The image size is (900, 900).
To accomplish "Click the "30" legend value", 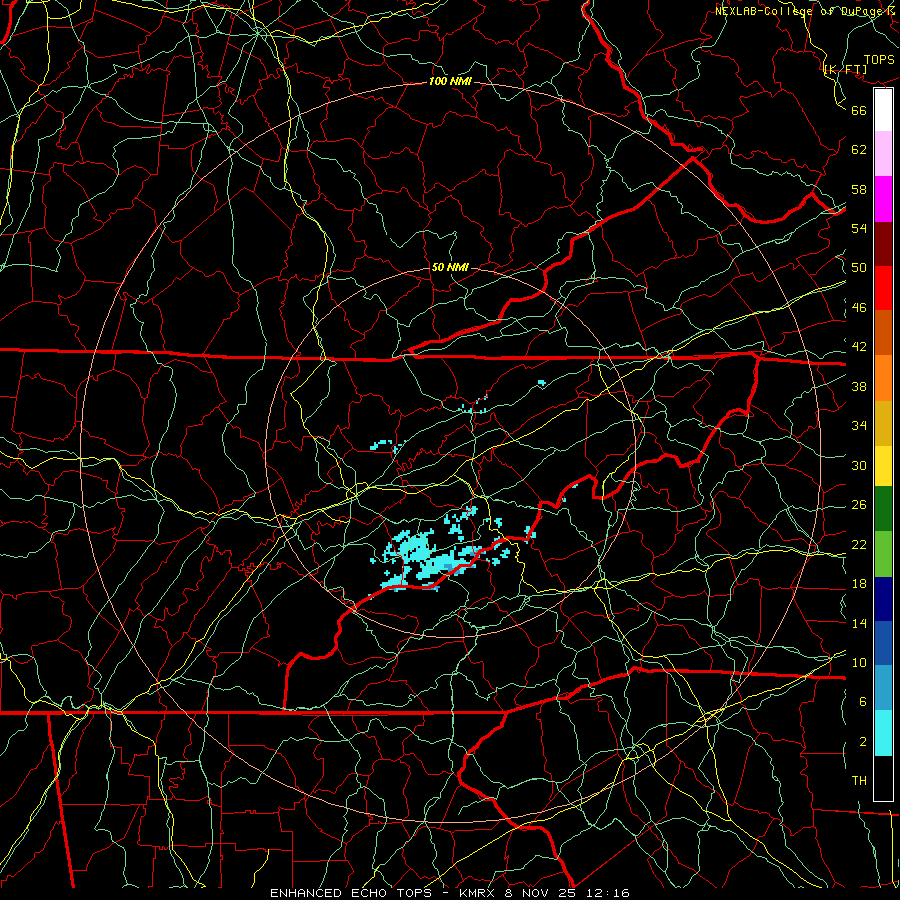I will (859, 465).
